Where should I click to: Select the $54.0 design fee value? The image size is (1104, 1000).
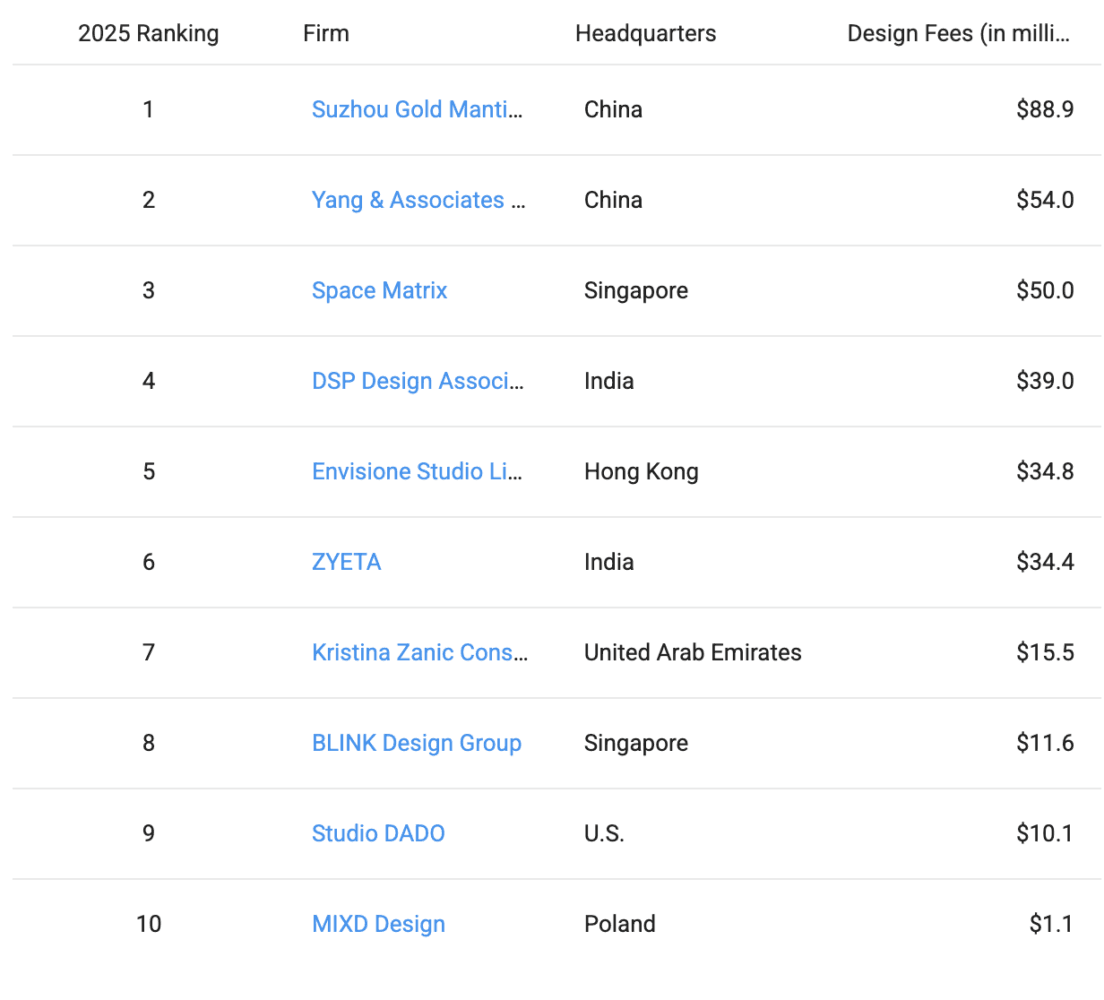[1045, 201]
